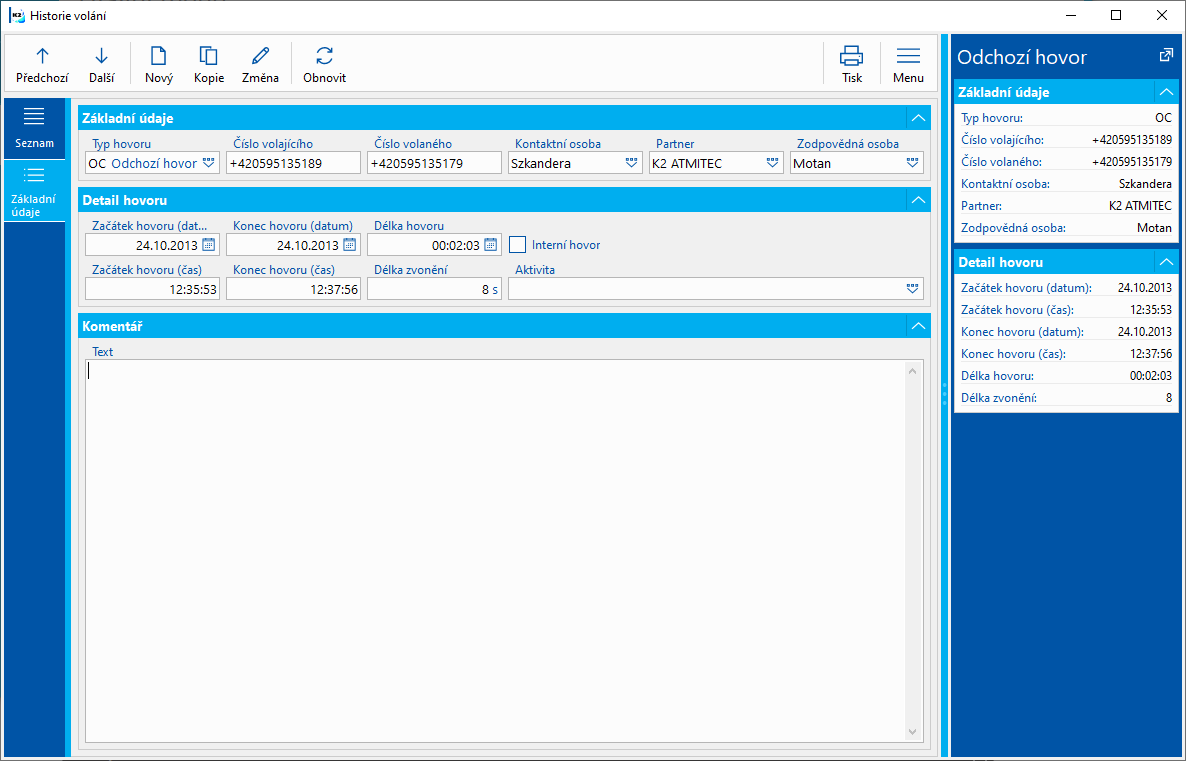Viewport: 1186px width, 761px height.
Task: Open calendar for Začátek hovoru date
Action: (x=209, y=245)
